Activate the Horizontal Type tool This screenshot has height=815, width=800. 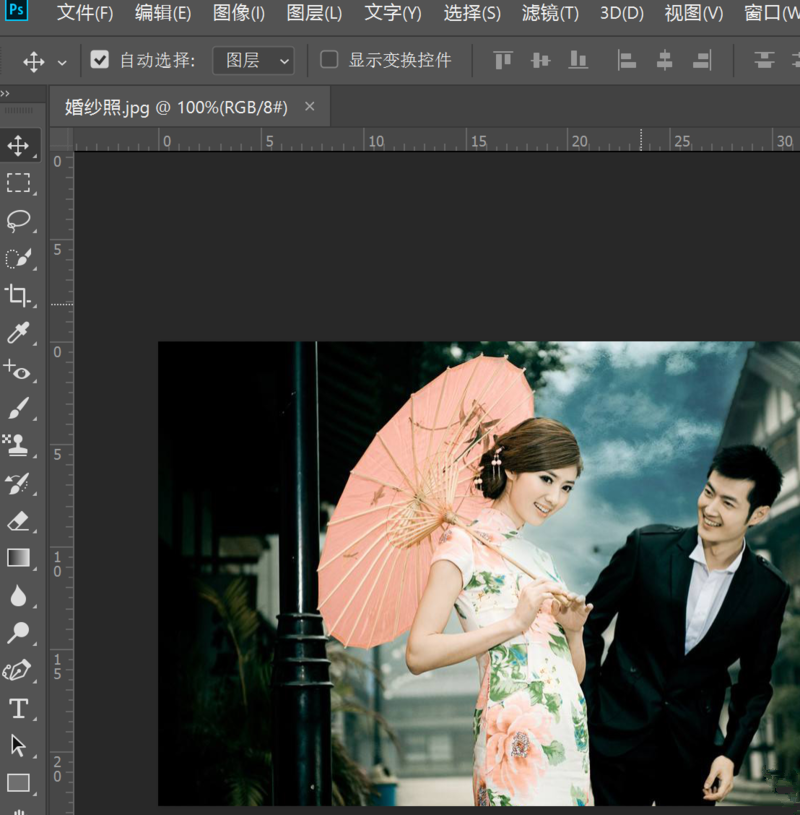pyautogui.click(x=18, y=709)
